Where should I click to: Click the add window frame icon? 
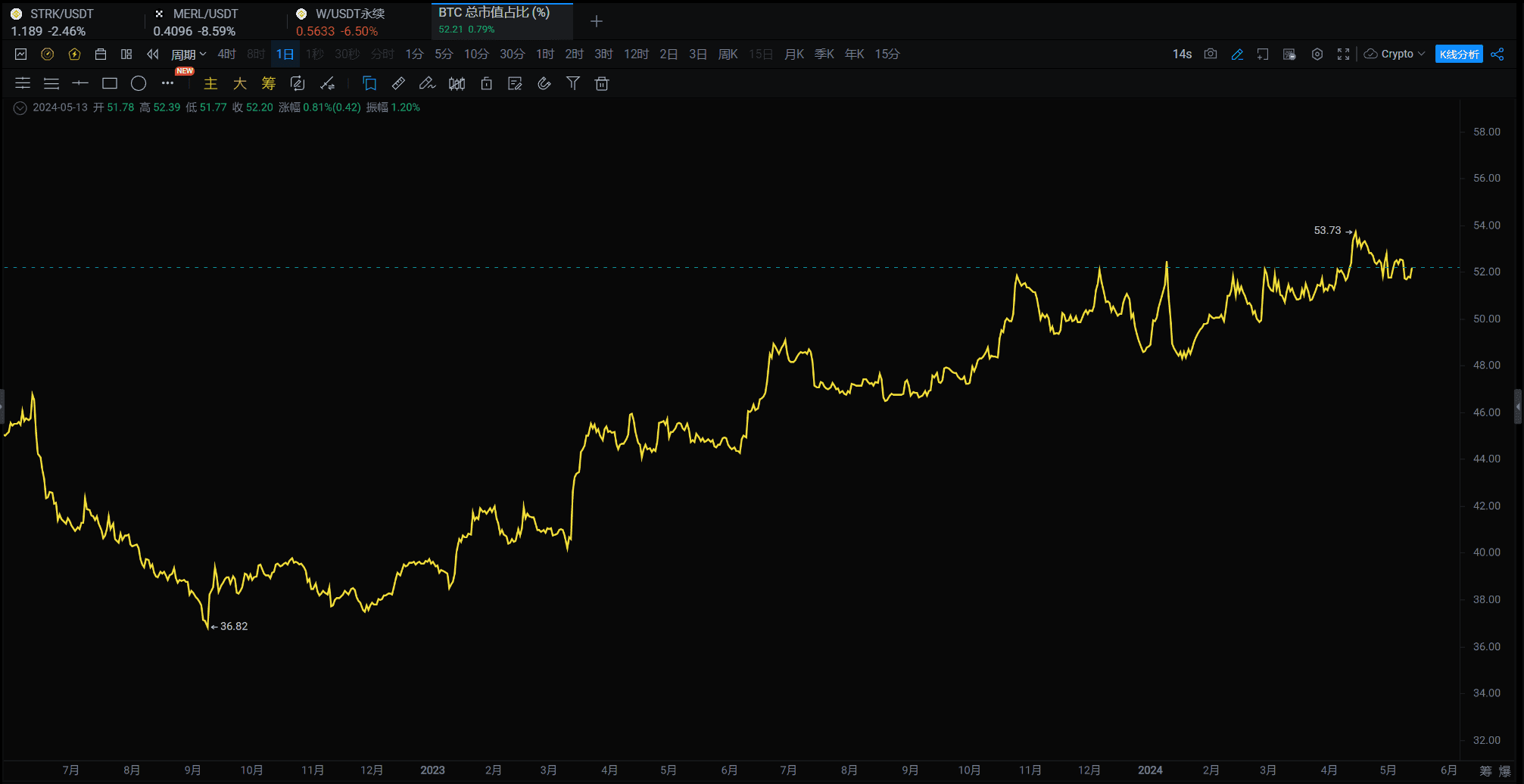(x=1263, y=54)
